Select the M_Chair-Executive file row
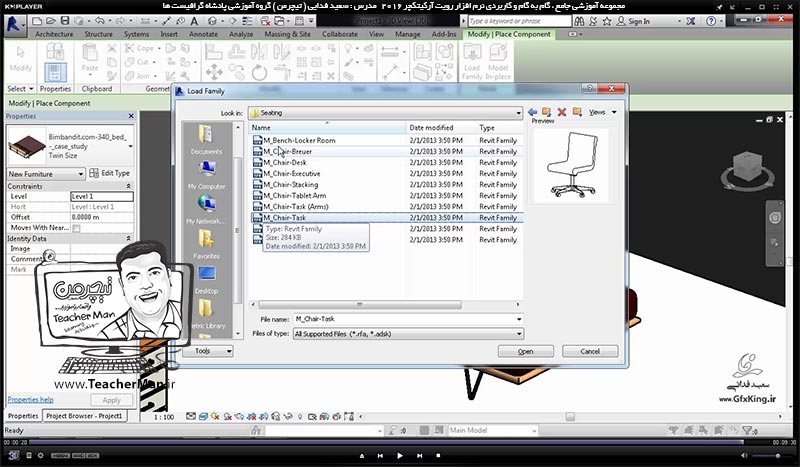 point(386,174)
